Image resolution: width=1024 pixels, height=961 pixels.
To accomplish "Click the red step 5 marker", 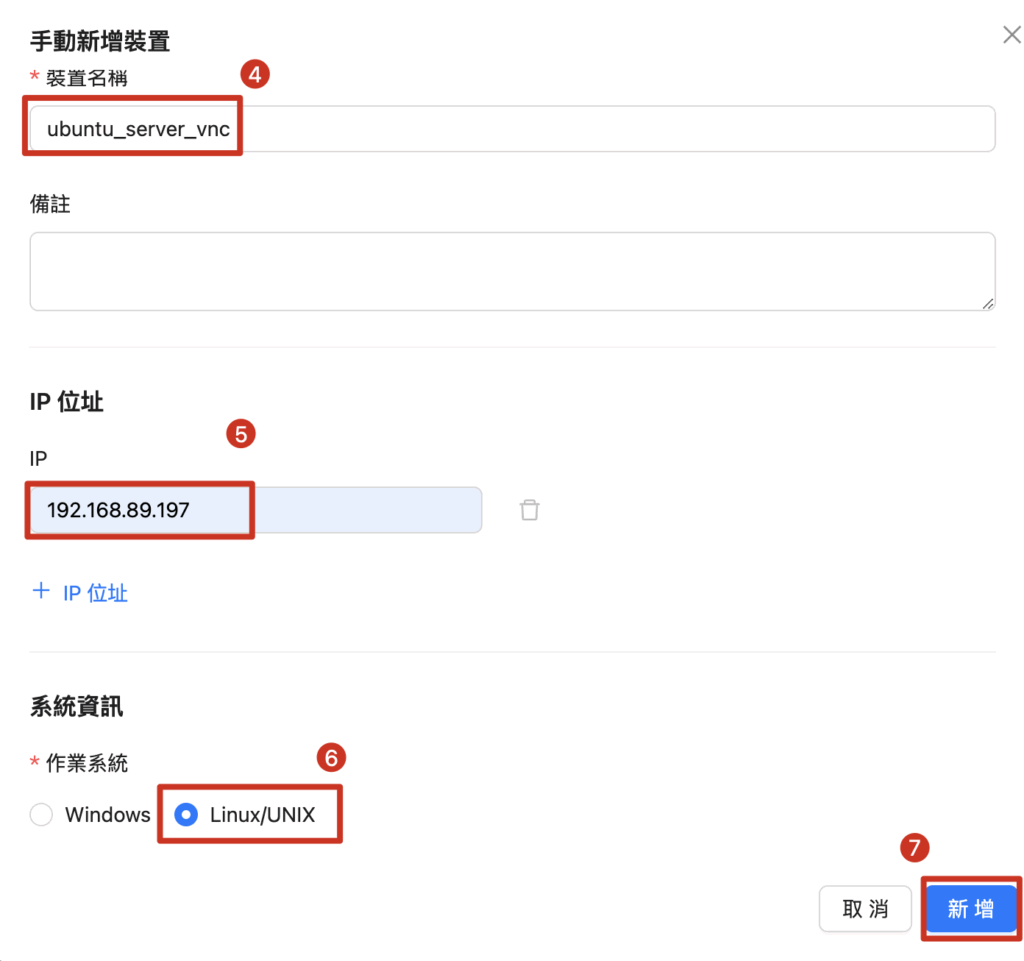I will click(x=241, y=435).
